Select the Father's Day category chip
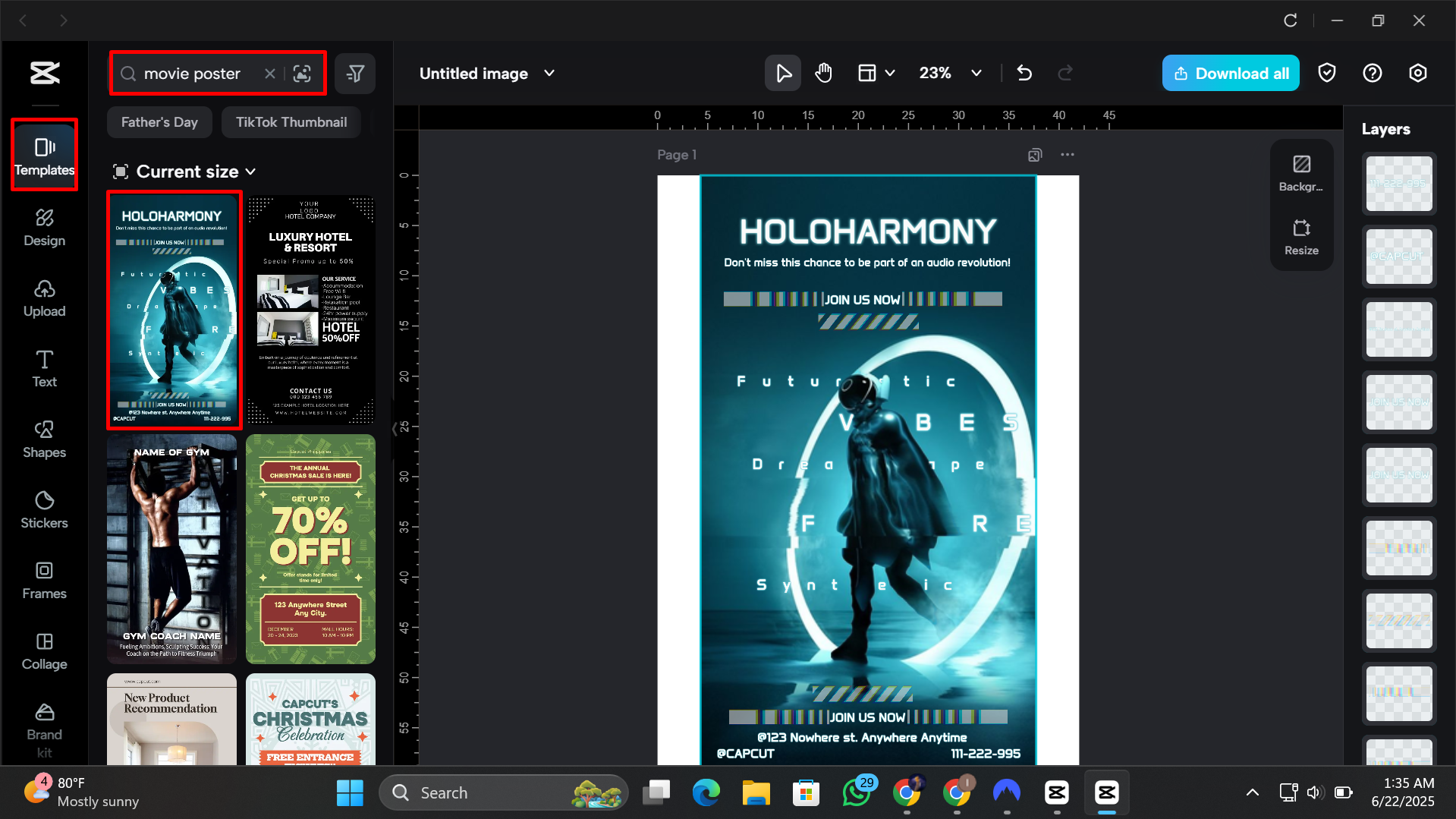 click(x=159, y=121)
